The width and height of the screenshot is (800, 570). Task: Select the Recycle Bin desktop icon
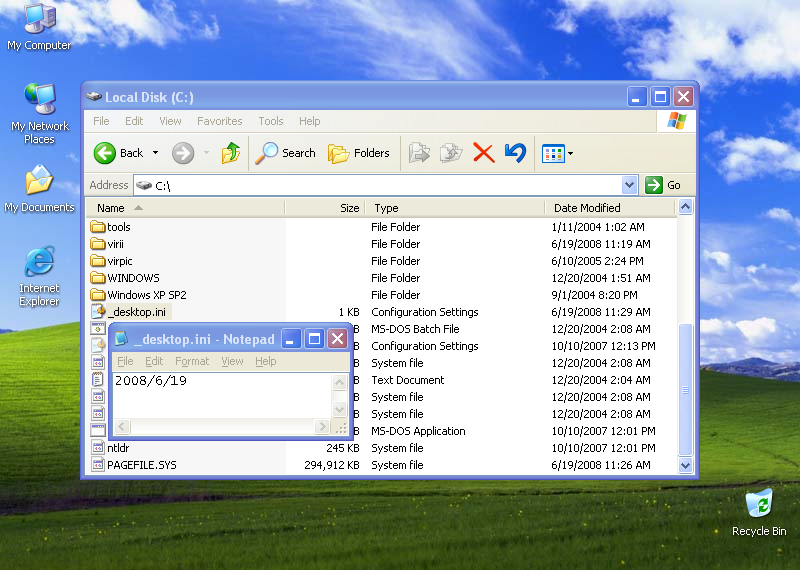click(759, 513)
